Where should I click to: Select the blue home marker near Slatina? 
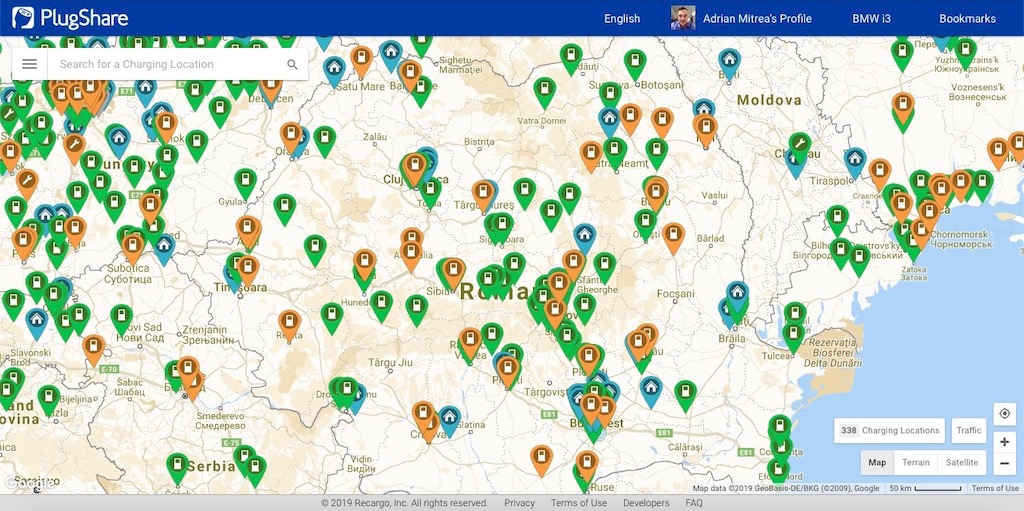click(x=450, y=417)
